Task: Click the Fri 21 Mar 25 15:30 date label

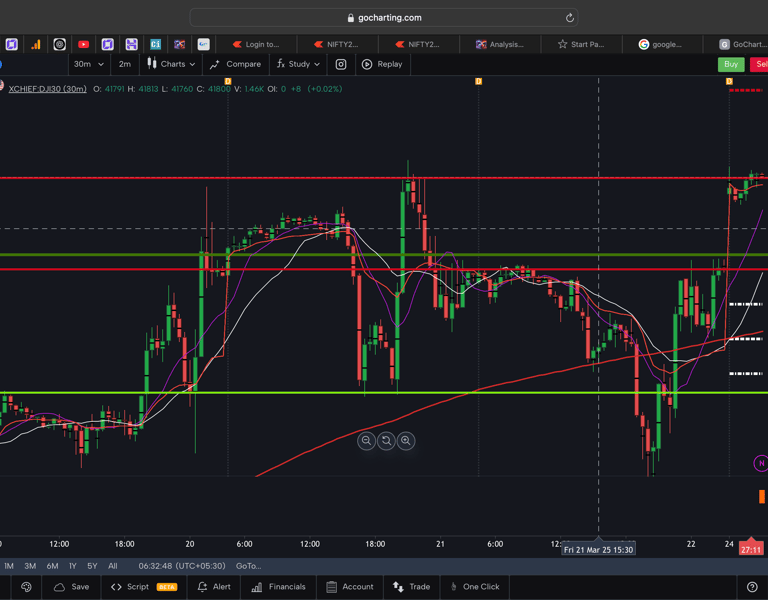Action: [x=599, y=550]
